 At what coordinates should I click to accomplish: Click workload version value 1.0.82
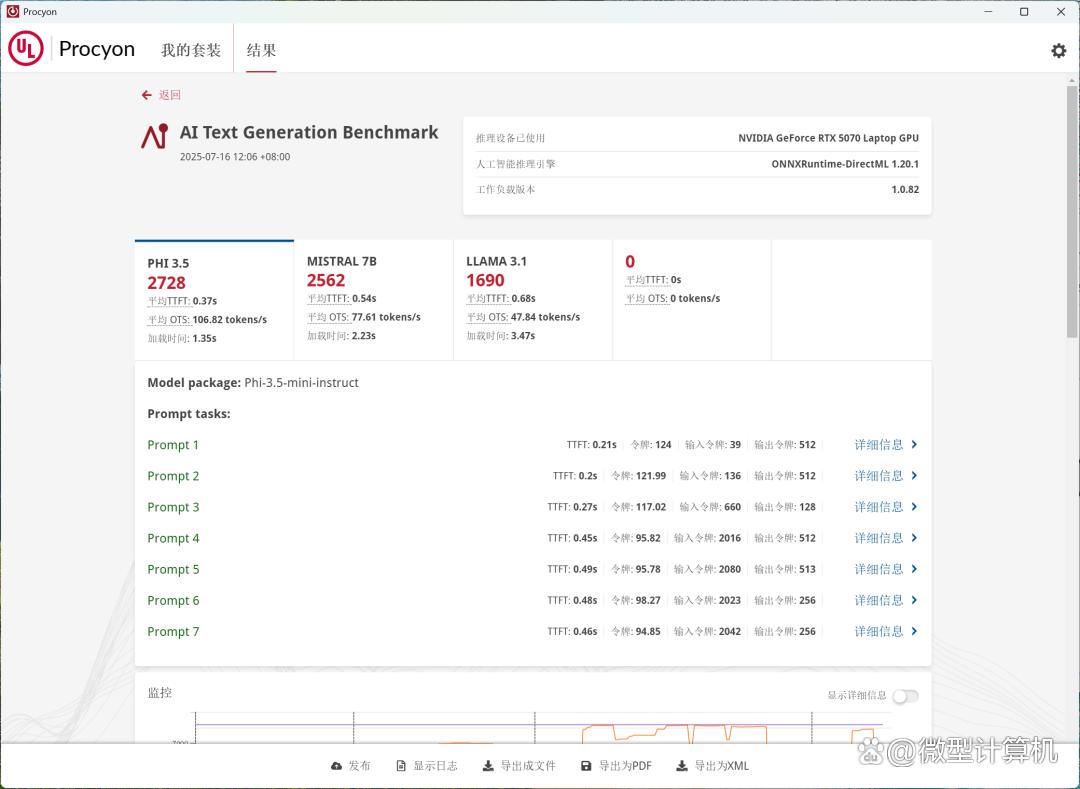(905, 189)
